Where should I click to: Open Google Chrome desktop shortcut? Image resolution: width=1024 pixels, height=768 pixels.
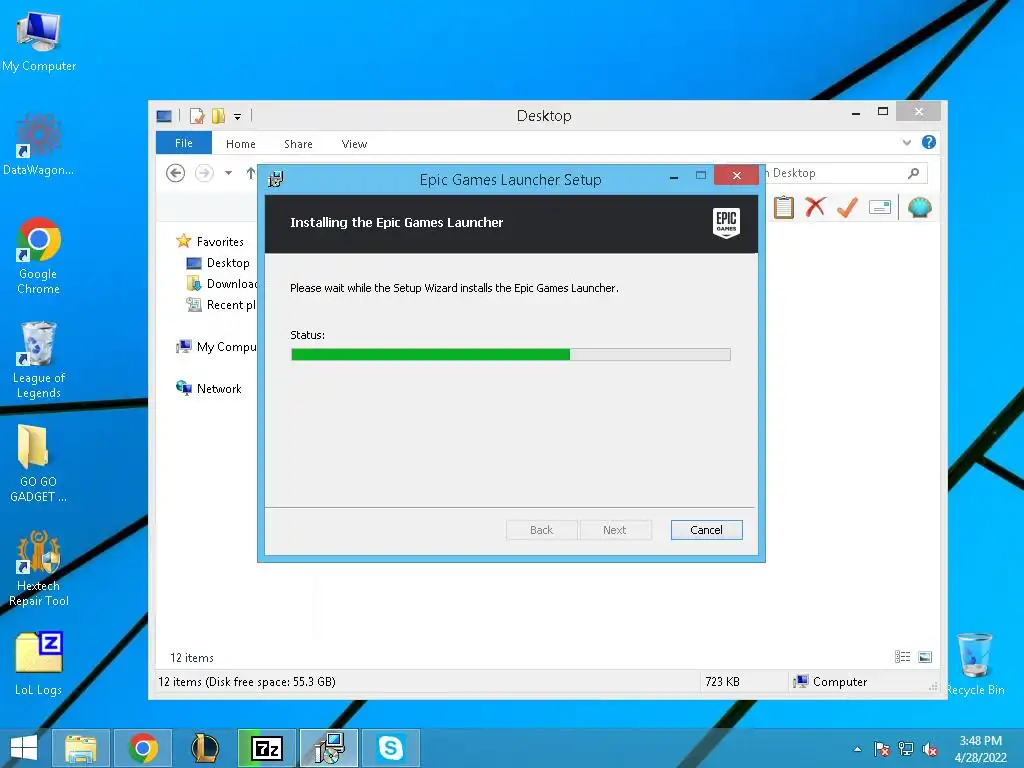39,256
